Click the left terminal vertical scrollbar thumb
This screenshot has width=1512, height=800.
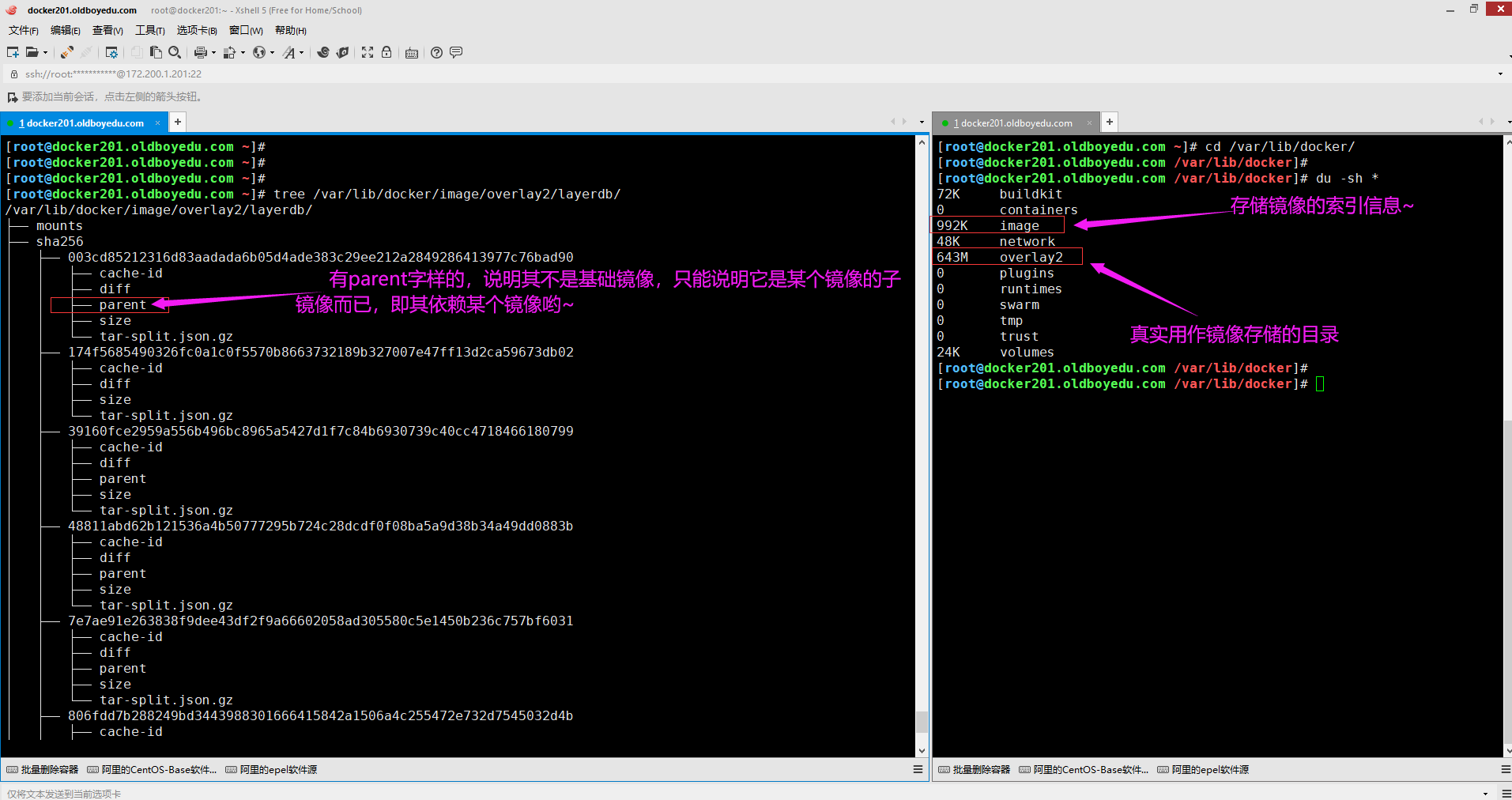(922, 721)
